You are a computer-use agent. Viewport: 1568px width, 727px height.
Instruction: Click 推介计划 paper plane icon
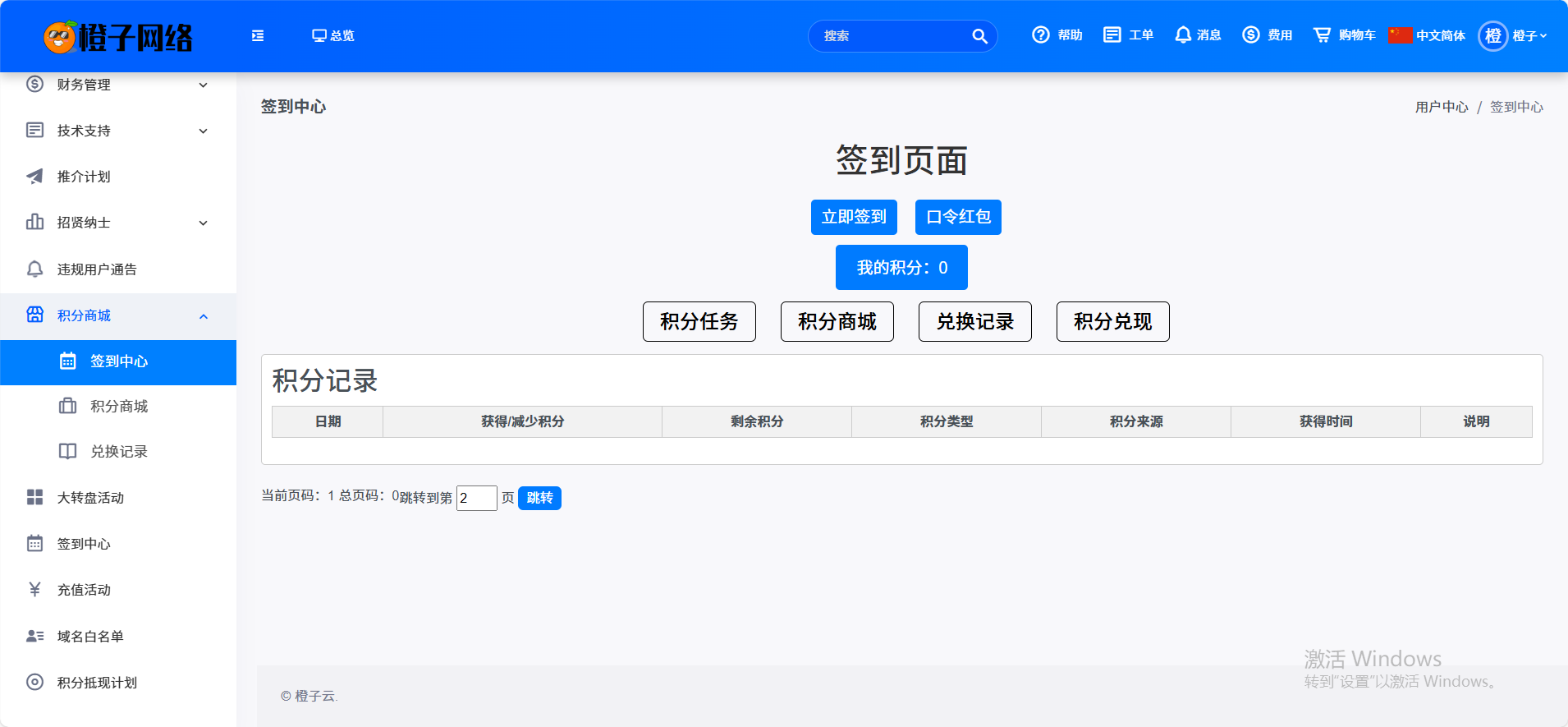[34, 176]
